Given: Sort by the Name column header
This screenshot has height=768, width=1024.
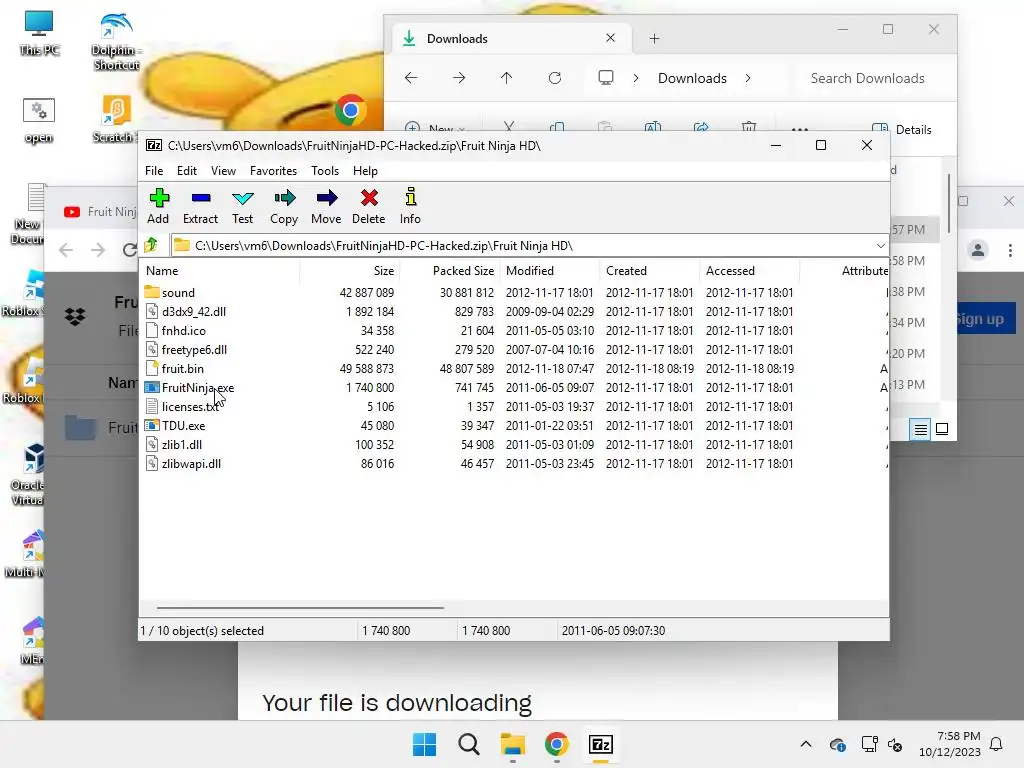Looking at the screenshot, I should coord(219,270).
